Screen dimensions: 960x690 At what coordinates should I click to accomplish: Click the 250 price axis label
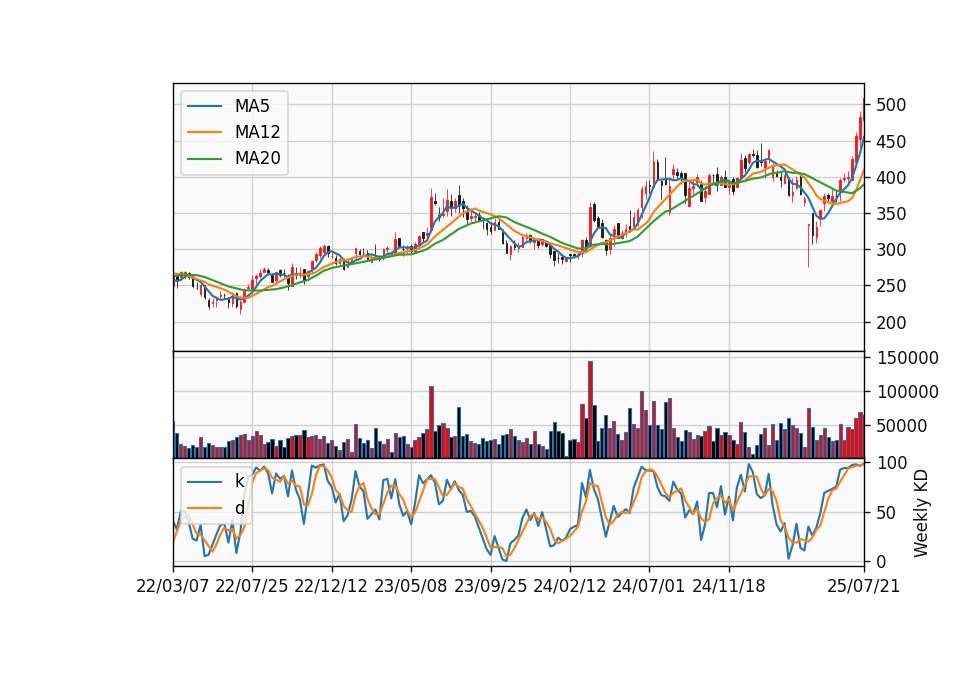pos(891,286)
